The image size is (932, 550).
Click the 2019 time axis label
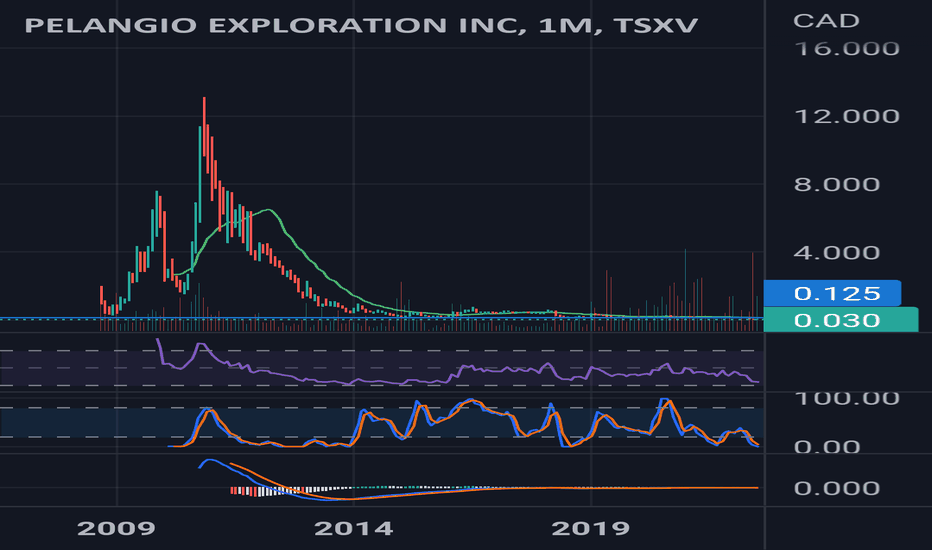tap(591, 528)
